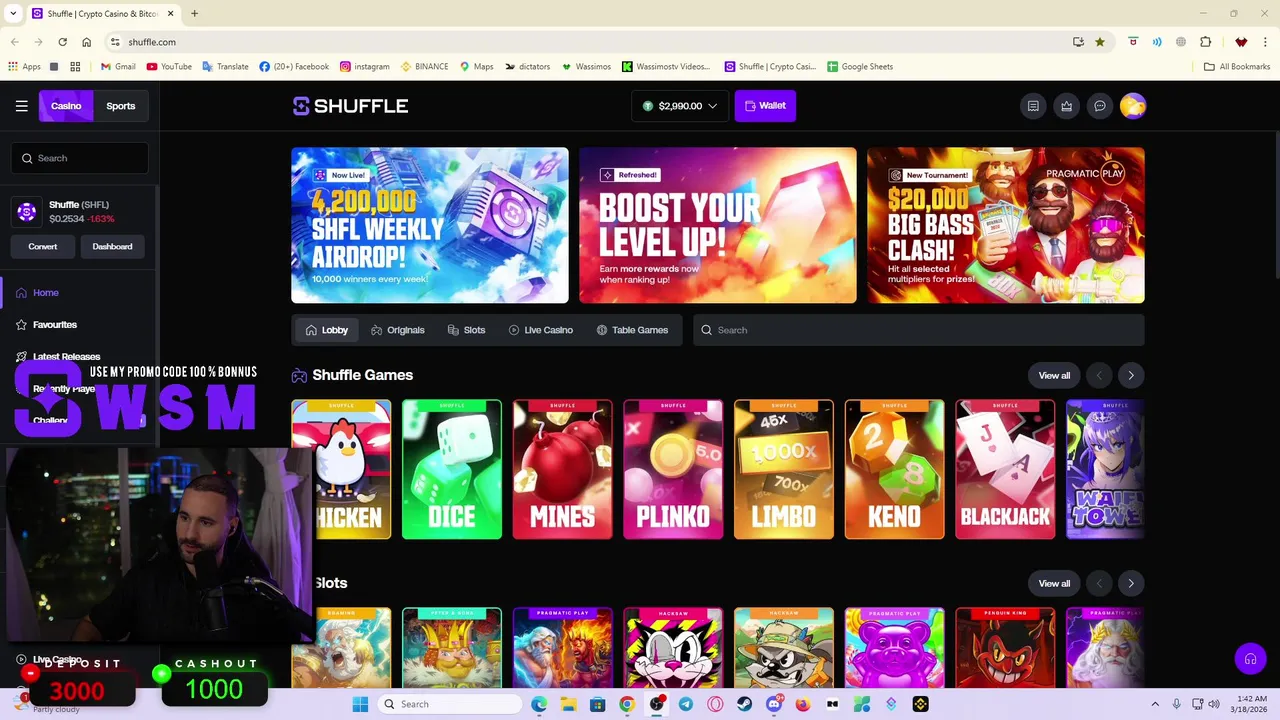Open the Mines game thumbnail
Image resolution: width=1280 pixels, height=720 pixels.
[x=562, y=469]
